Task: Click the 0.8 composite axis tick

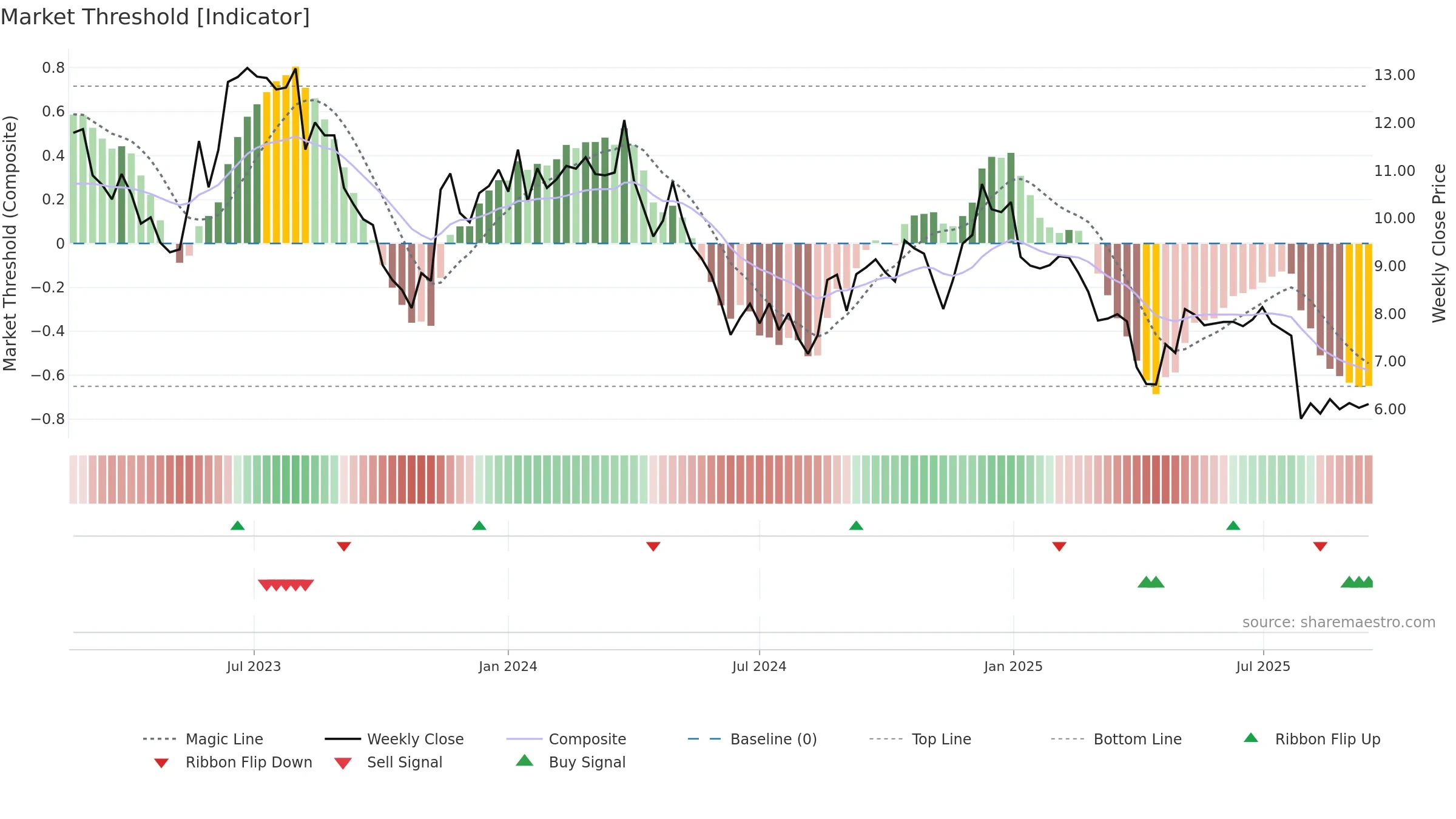Action: 53,68
